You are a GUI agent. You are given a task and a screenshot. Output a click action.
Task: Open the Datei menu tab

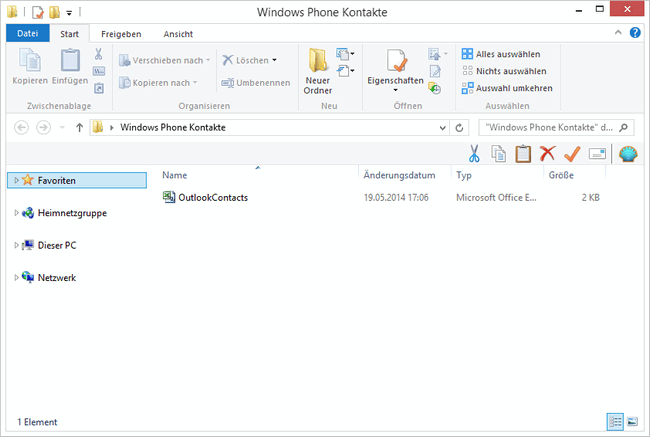click(28, 33)
